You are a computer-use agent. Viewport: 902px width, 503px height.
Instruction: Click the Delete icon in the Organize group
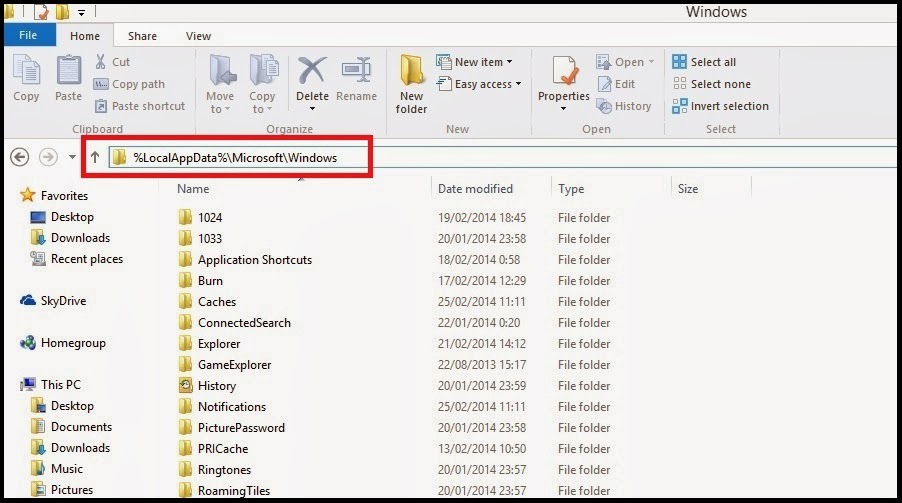click(312, 71)
